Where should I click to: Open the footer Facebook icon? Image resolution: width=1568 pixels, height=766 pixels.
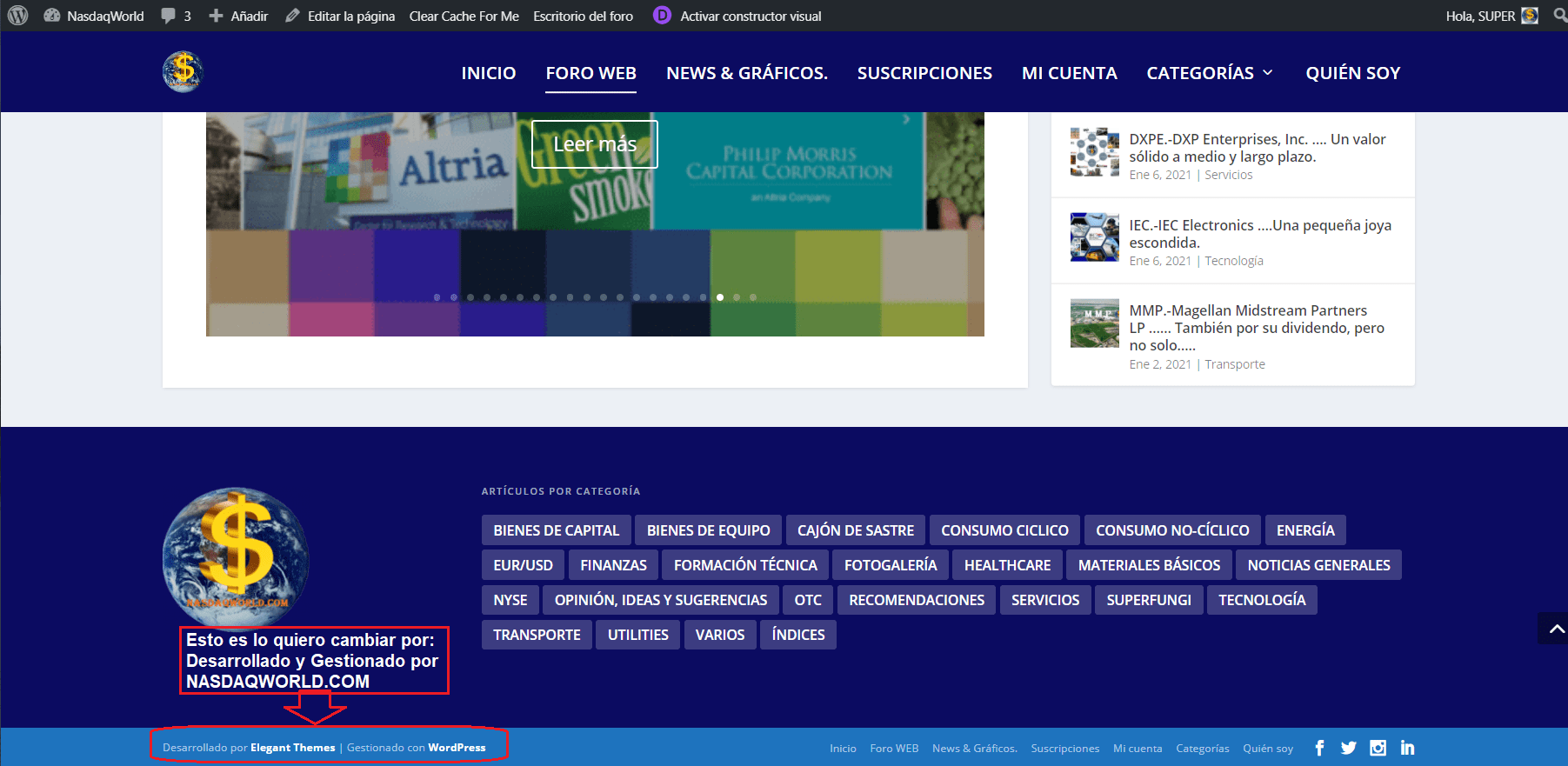(1319, 748)
